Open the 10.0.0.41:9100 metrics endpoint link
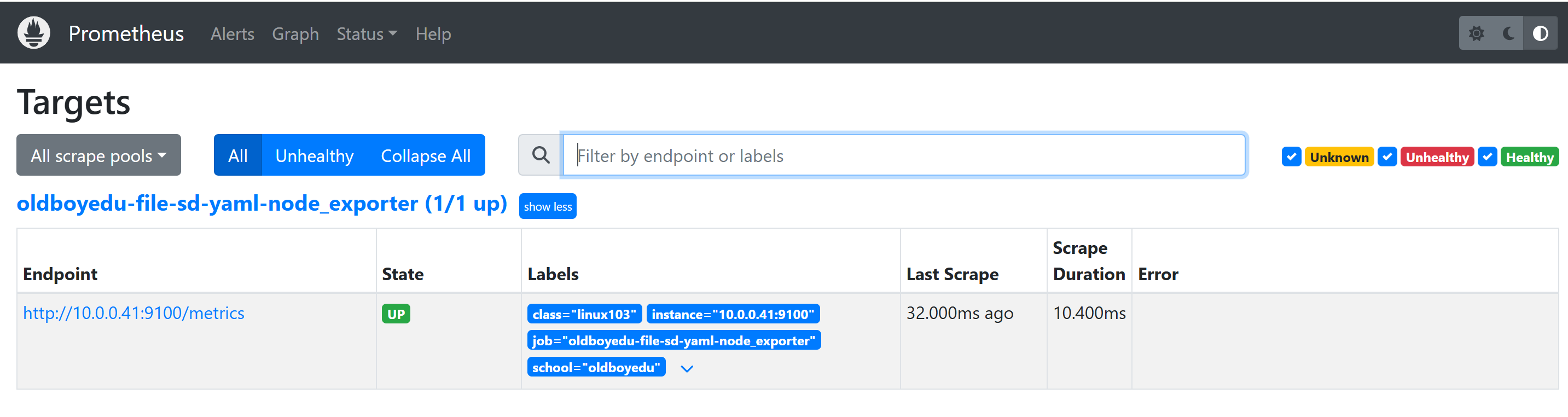The width and height of the screenshot is (1568, 417). point(133,313)
